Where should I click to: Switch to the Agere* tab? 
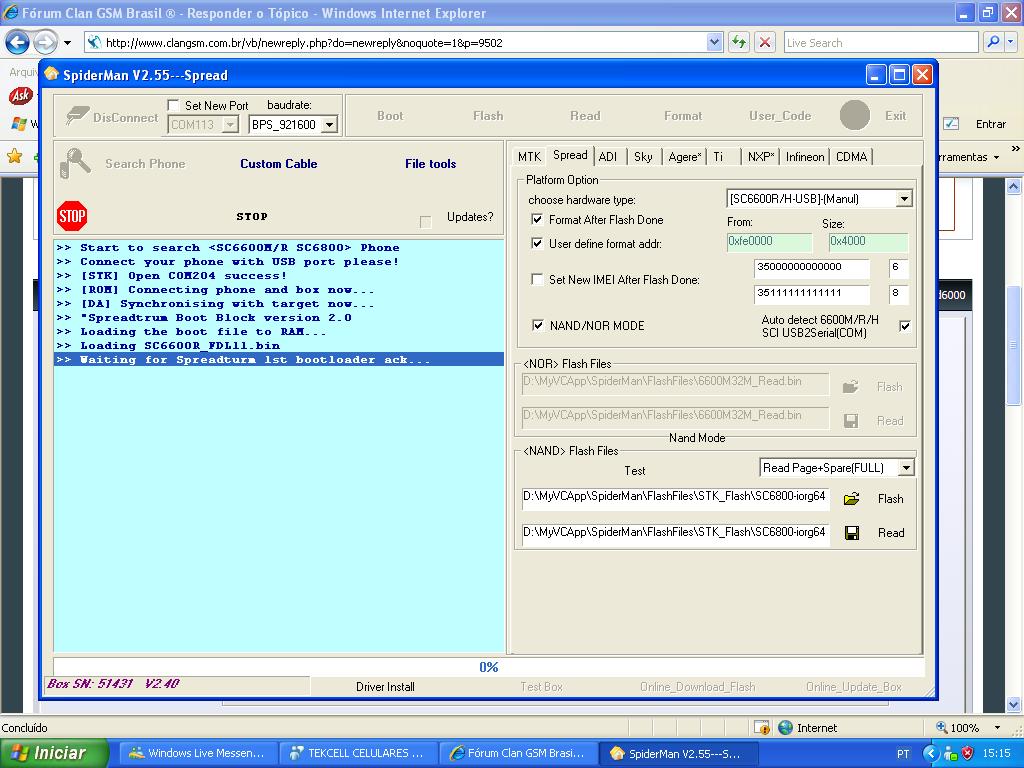684,157
